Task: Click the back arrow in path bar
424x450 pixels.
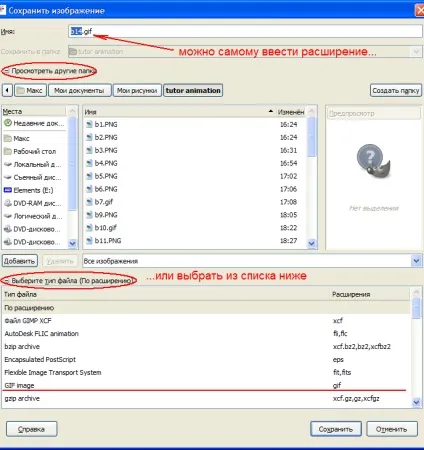Action: [x=7, y=90]
